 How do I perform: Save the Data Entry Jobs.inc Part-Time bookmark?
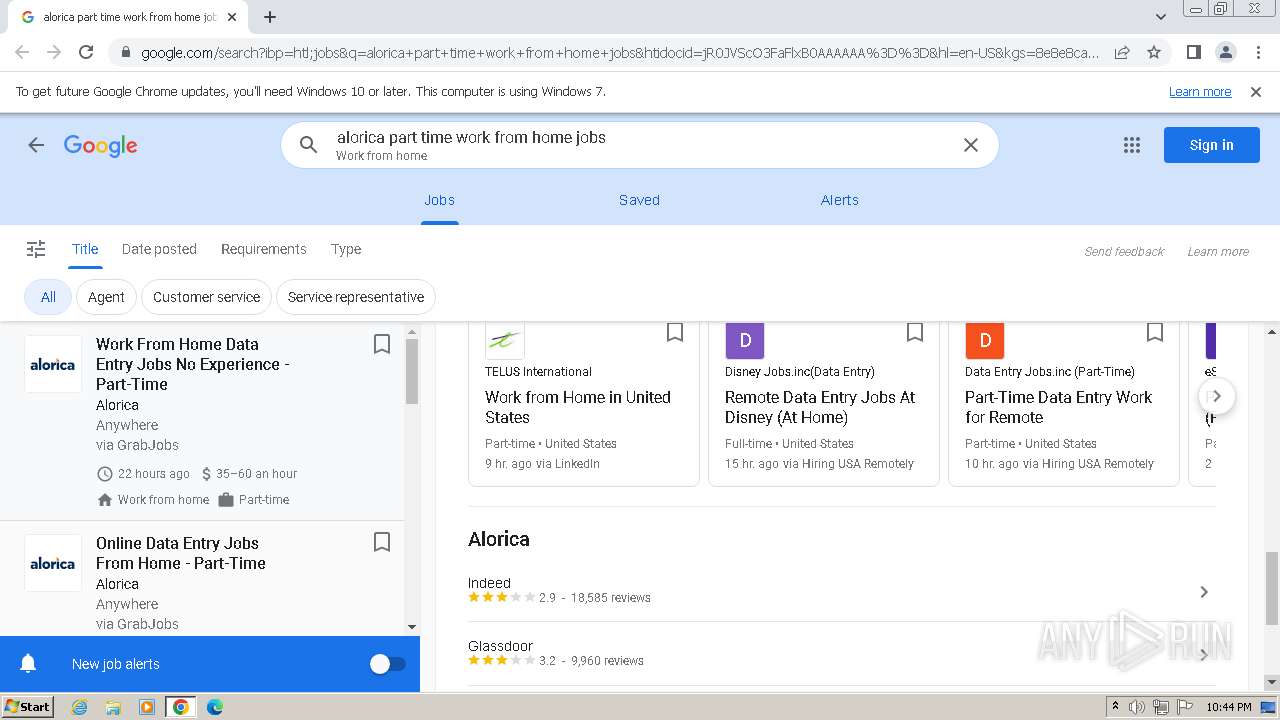[x=1155, y=332]
